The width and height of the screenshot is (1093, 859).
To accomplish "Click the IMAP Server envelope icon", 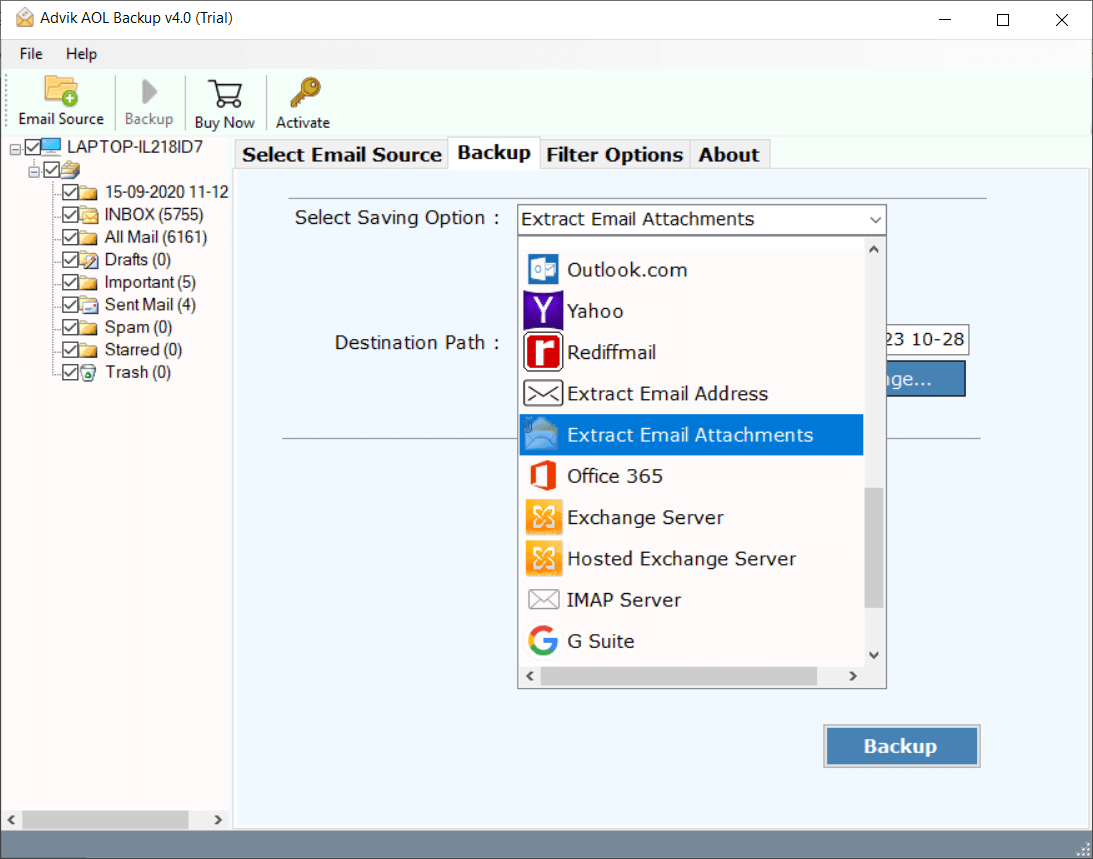I will click(x=543, y=600).
